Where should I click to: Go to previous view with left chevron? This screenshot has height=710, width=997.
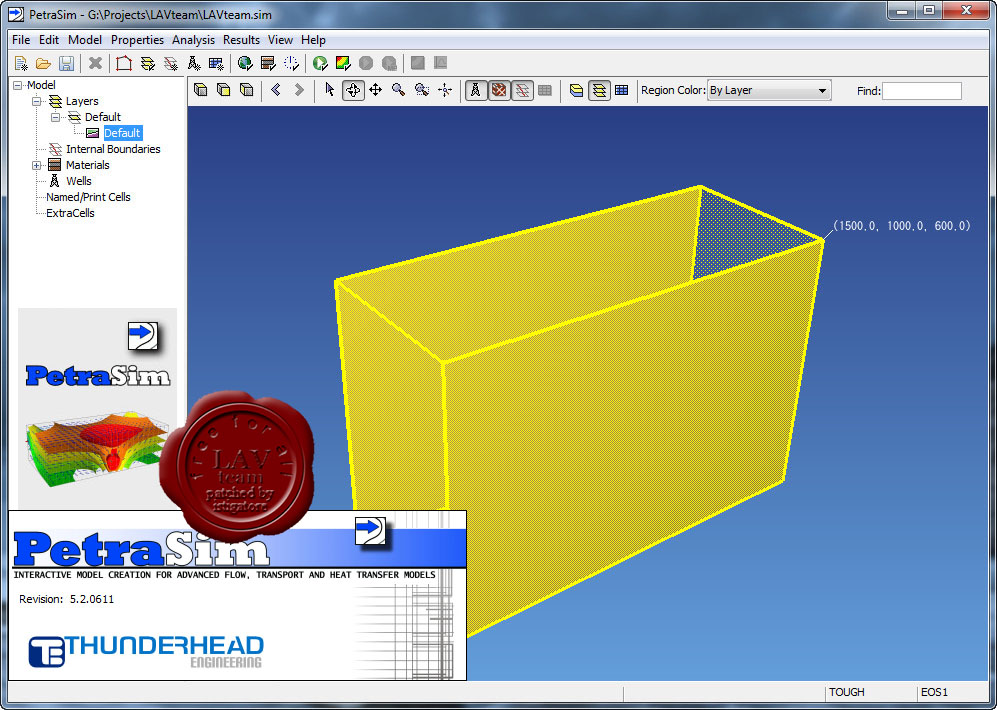coord(276,90)
